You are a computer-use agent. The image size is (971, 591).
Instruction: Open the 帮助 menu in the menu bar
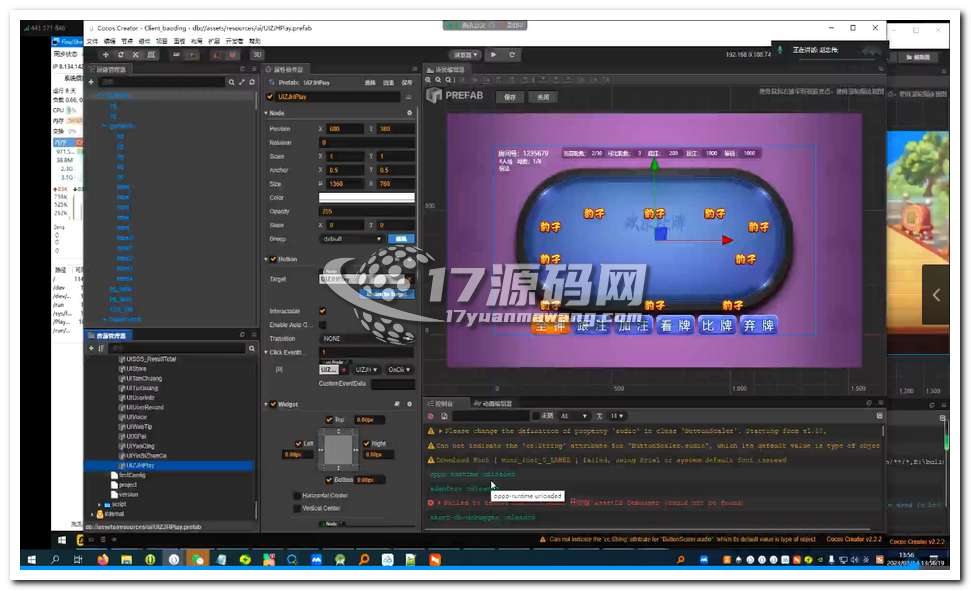coord(255,41)
